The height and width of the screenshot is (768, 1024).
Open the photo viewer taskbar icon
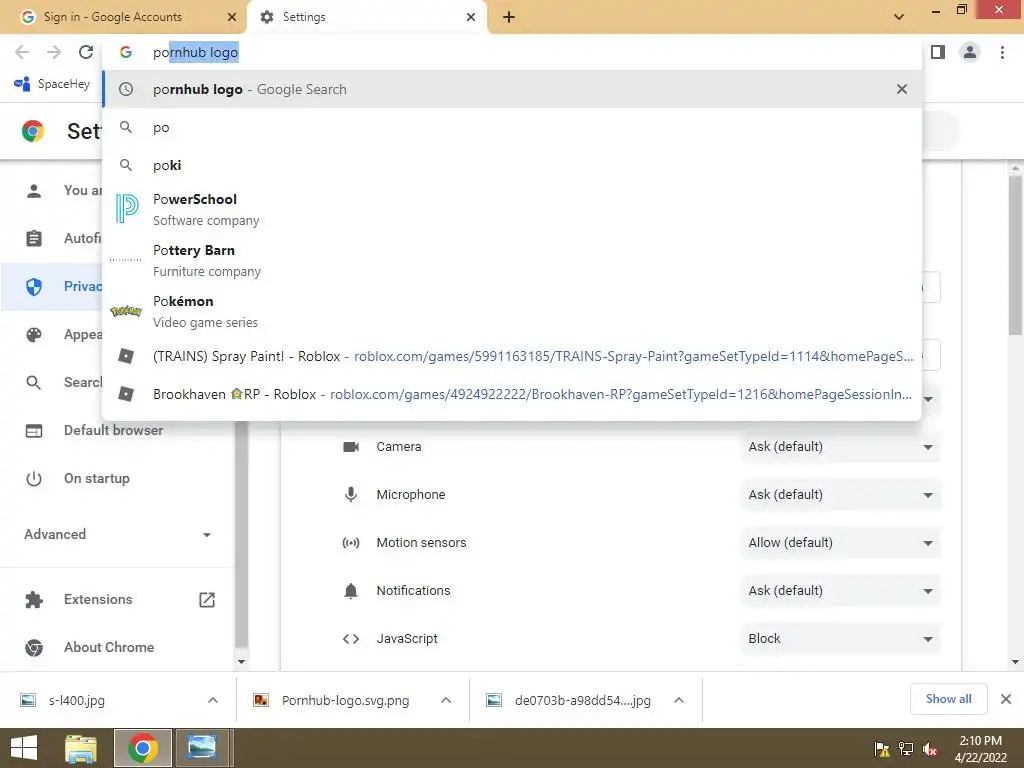(202, 748)
